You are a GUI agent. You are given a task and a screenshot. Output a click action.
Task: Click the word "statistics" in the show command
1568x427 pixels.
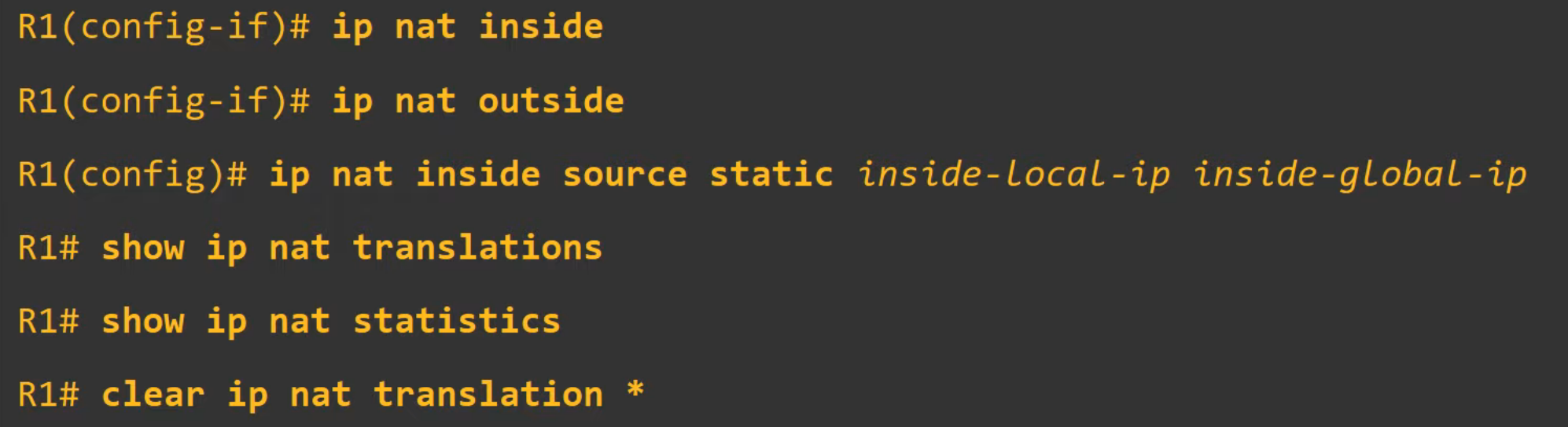(456, 322)
